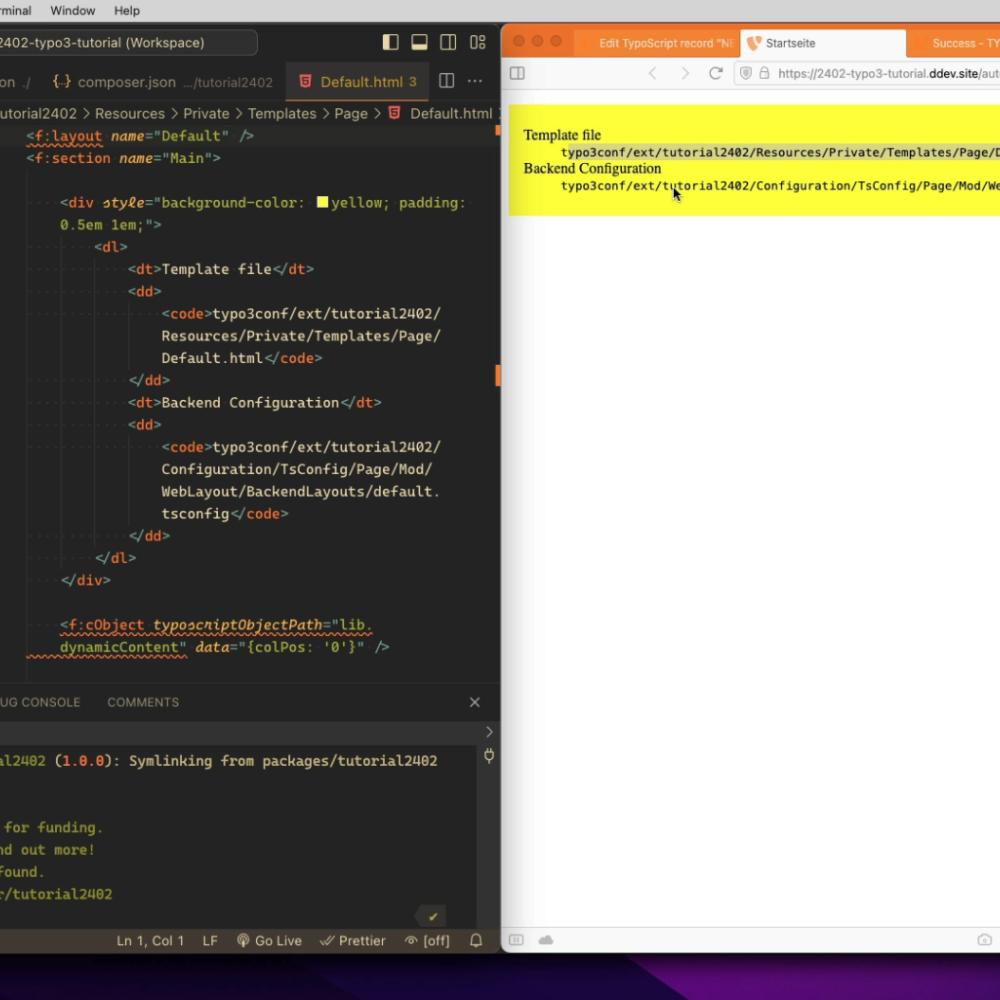
Task: Click the shield tracking protection icon
Action: 746,73
